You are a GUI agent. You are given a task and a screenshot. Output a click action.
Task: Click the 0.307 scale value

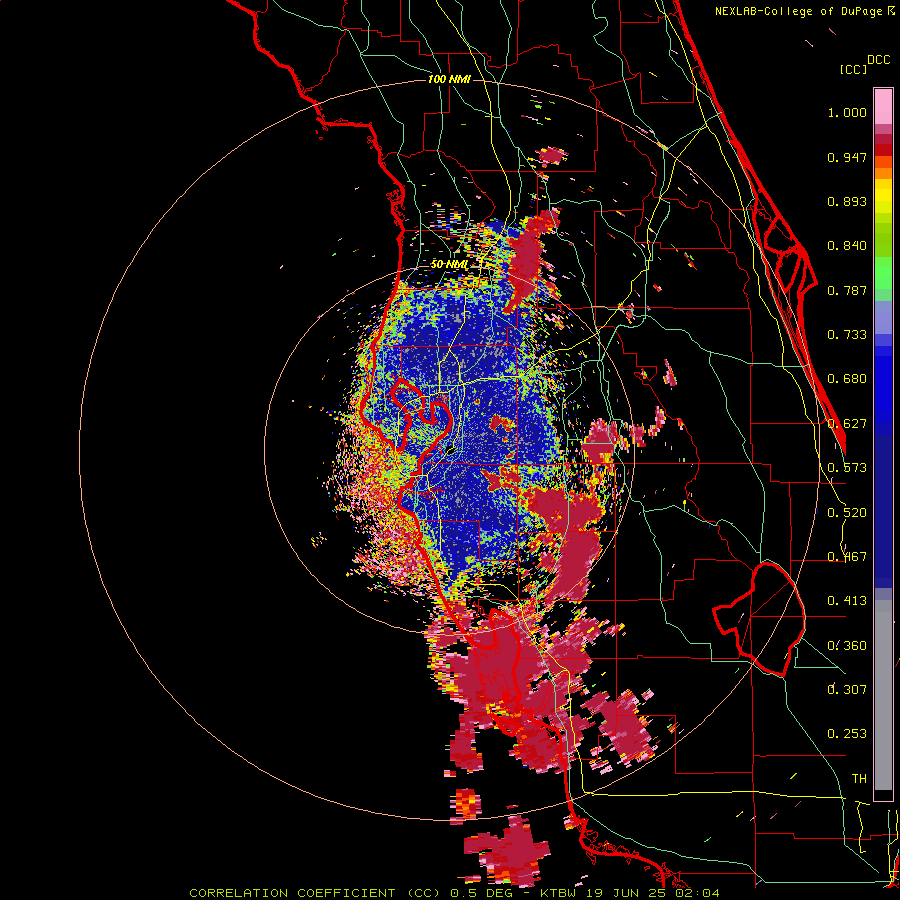coord(847,689)
